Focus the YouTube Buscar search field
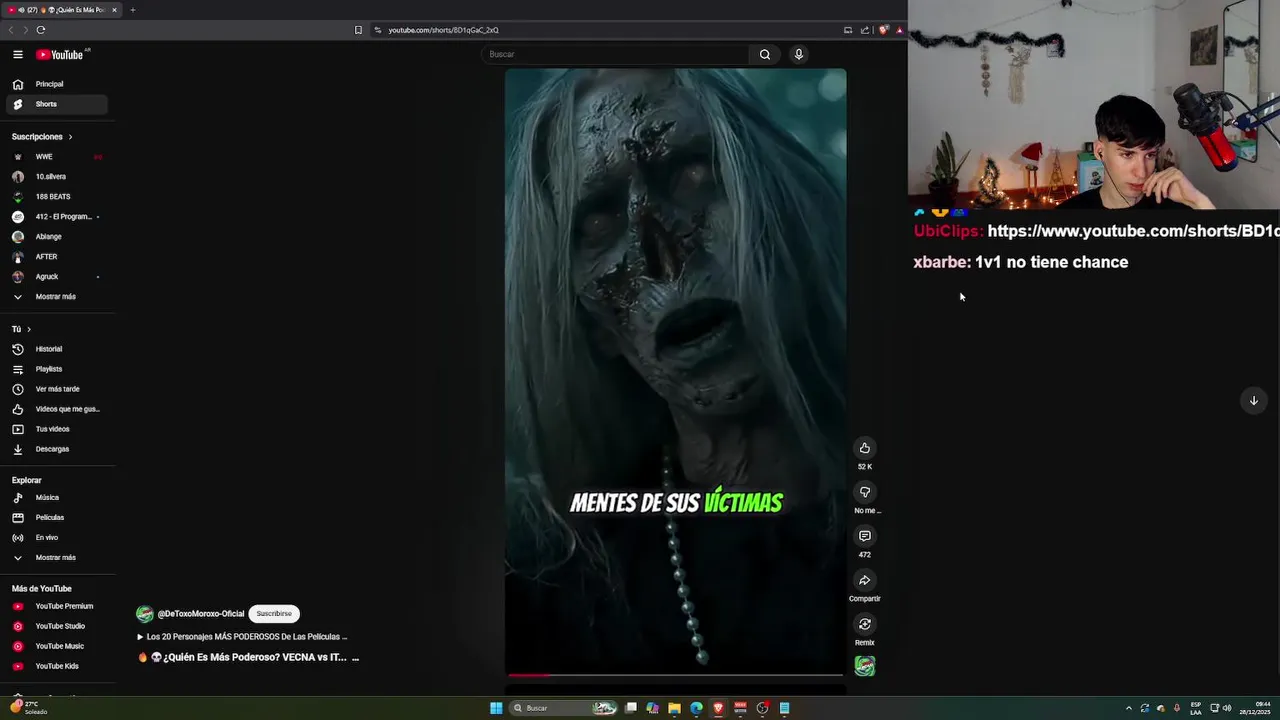This screenshot has height=720, width=1280. [x=615, y=55]
